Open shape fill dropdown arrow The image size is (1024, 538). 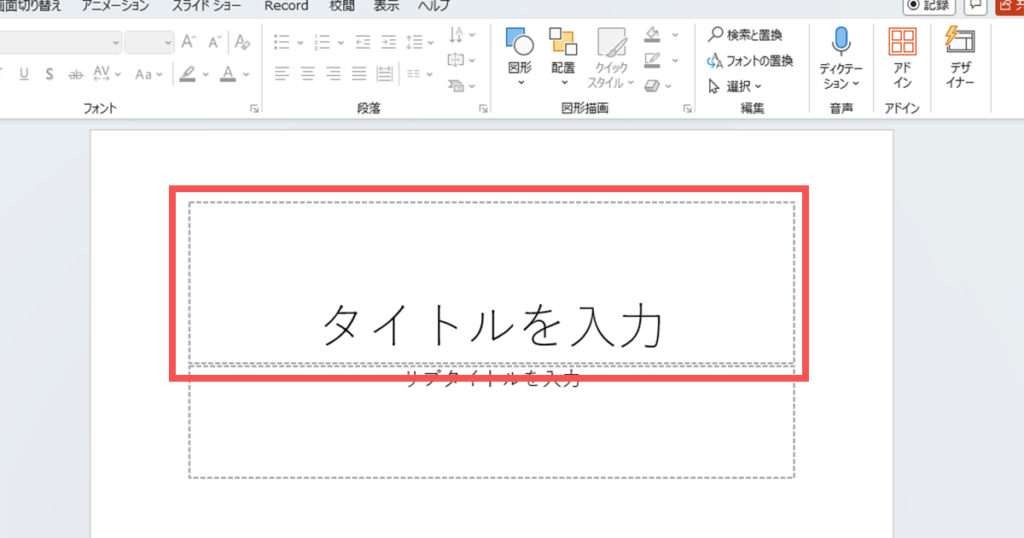point(675,35)
